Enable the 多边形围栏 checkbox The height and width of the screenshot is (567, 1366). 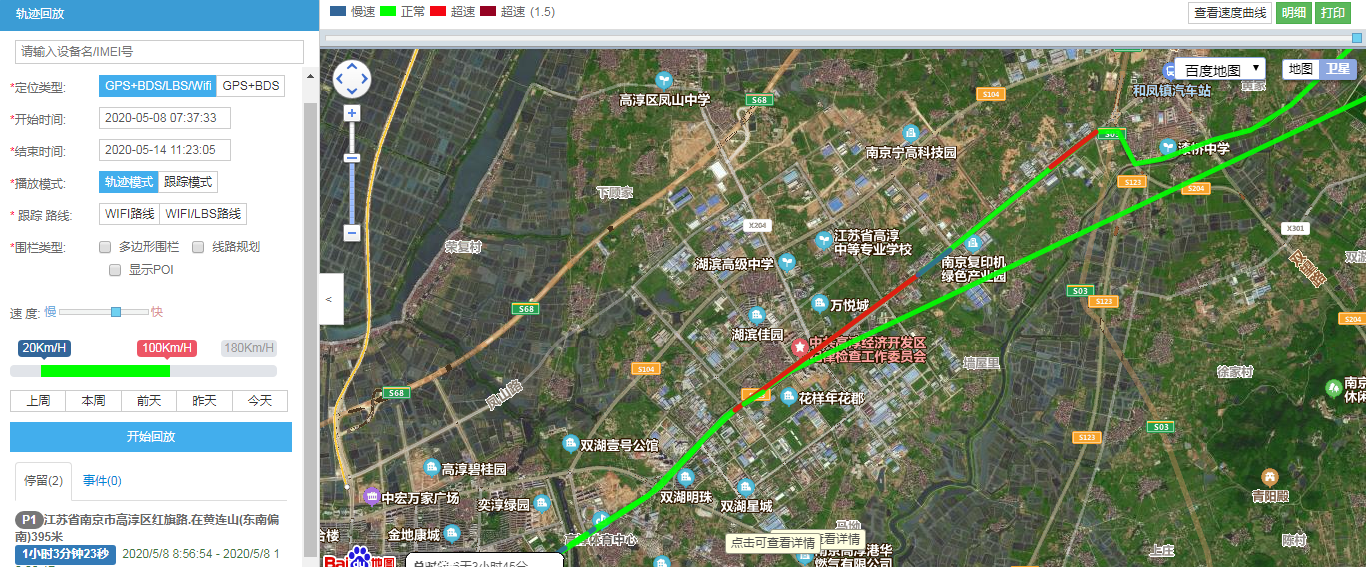pos(105,247)
